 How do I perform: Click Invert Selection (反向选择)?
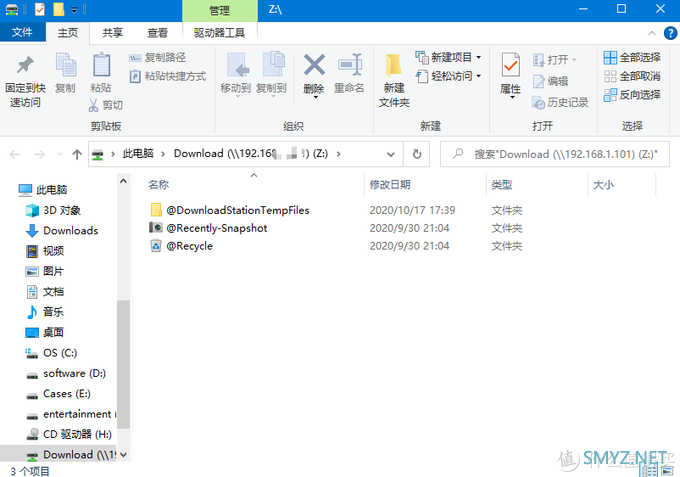(x=632, y=95)
